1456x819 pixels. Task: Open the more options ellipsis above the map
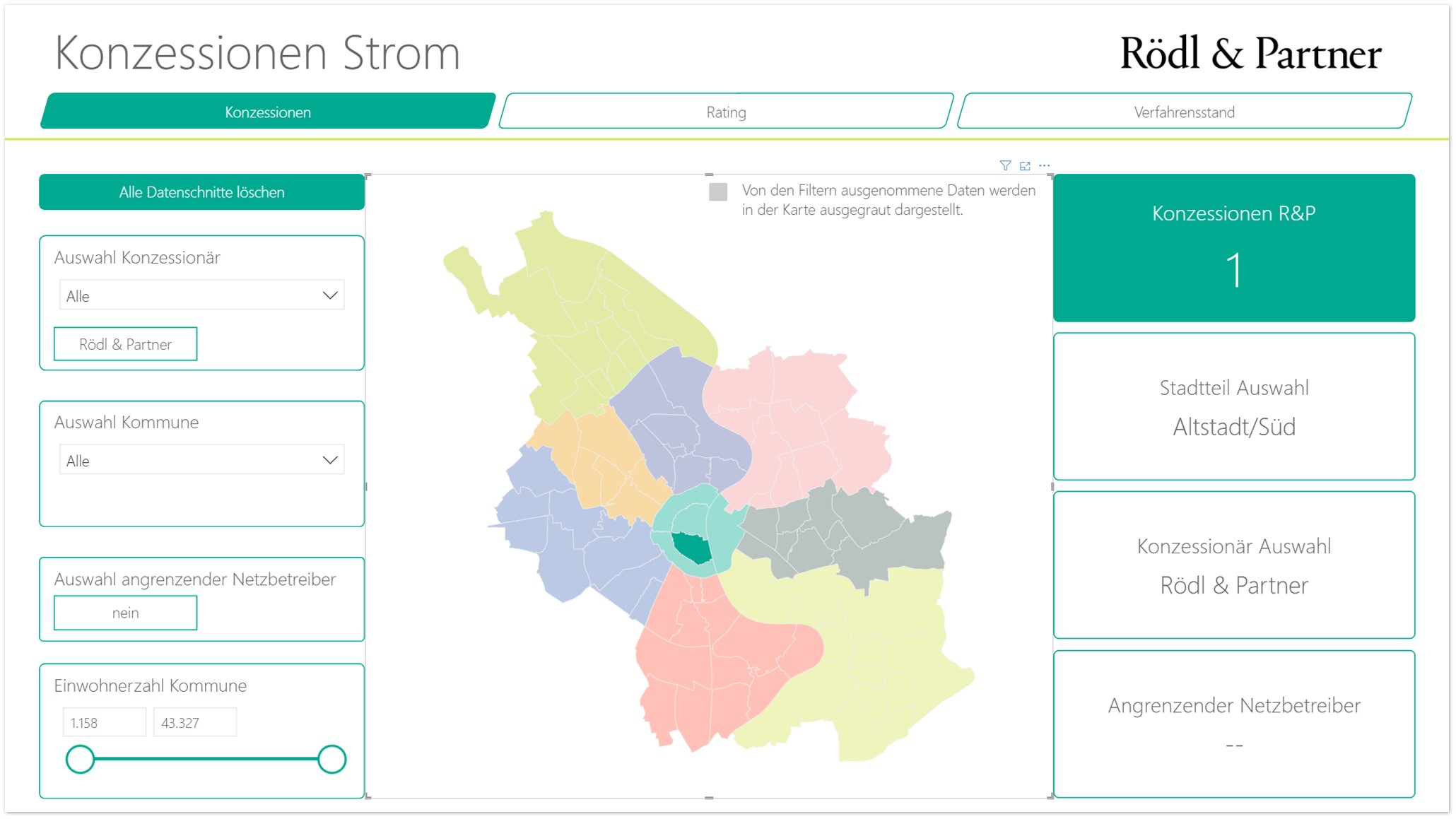(x=1045, y=165)
